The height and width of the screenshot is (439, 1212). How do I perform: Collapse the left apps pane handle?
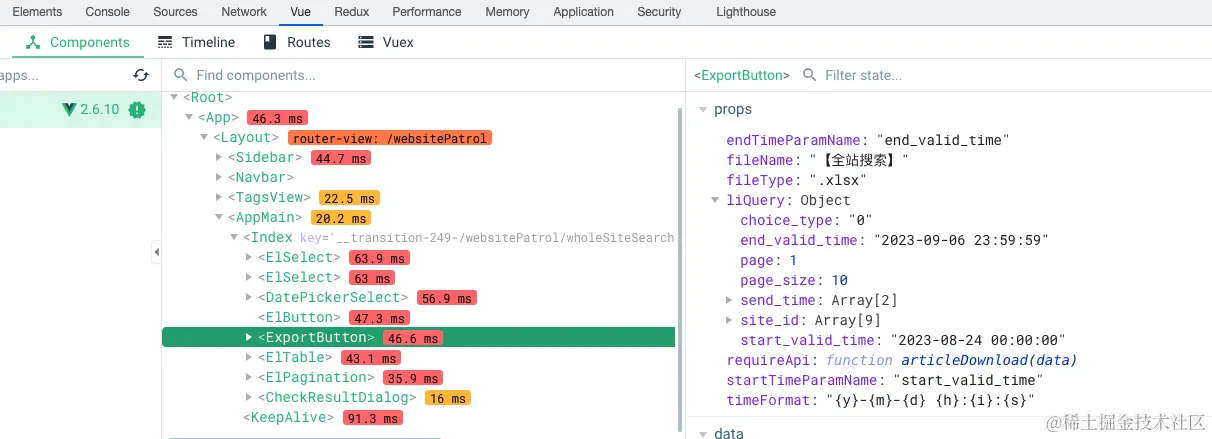click(x=156, y=252)
